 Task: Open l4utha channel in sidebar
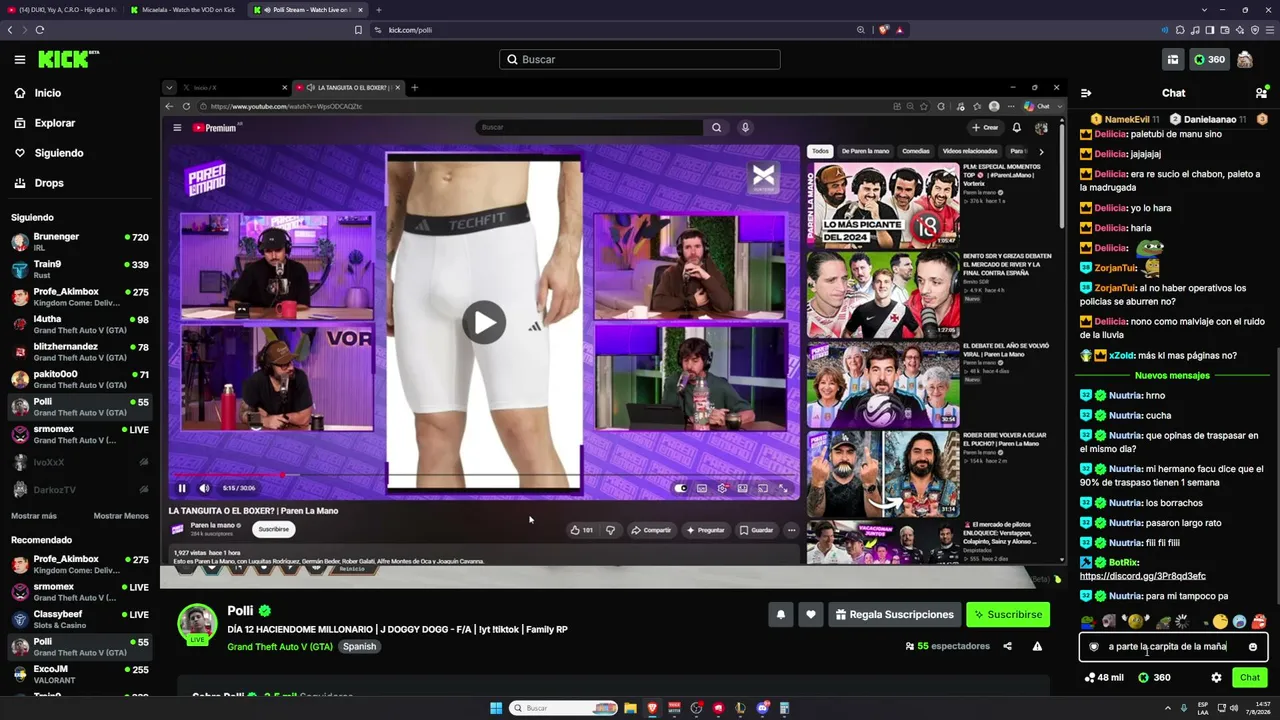(80, 324)
